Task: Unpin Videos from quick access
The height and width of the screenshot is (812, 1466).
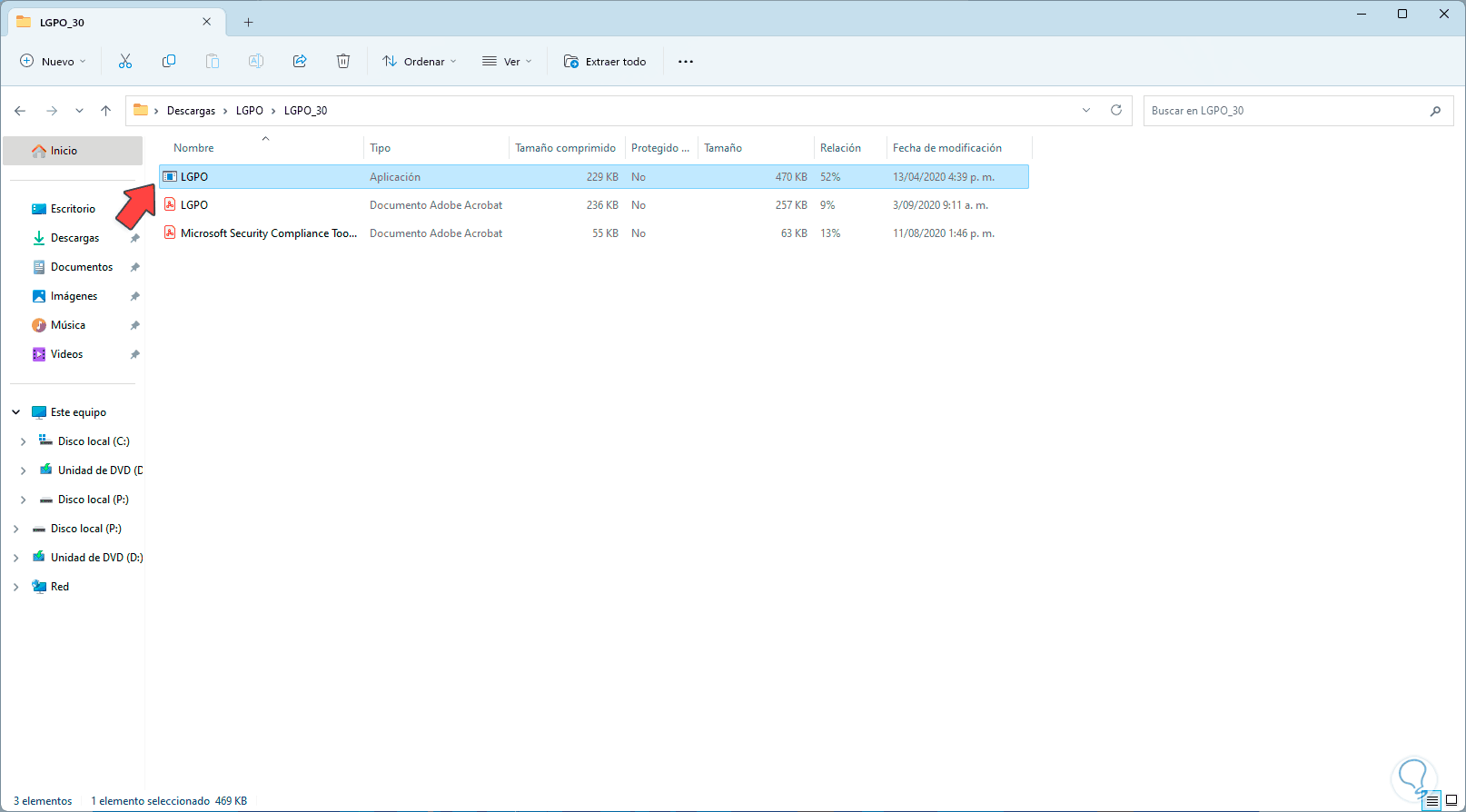Action: click(134, 354)
